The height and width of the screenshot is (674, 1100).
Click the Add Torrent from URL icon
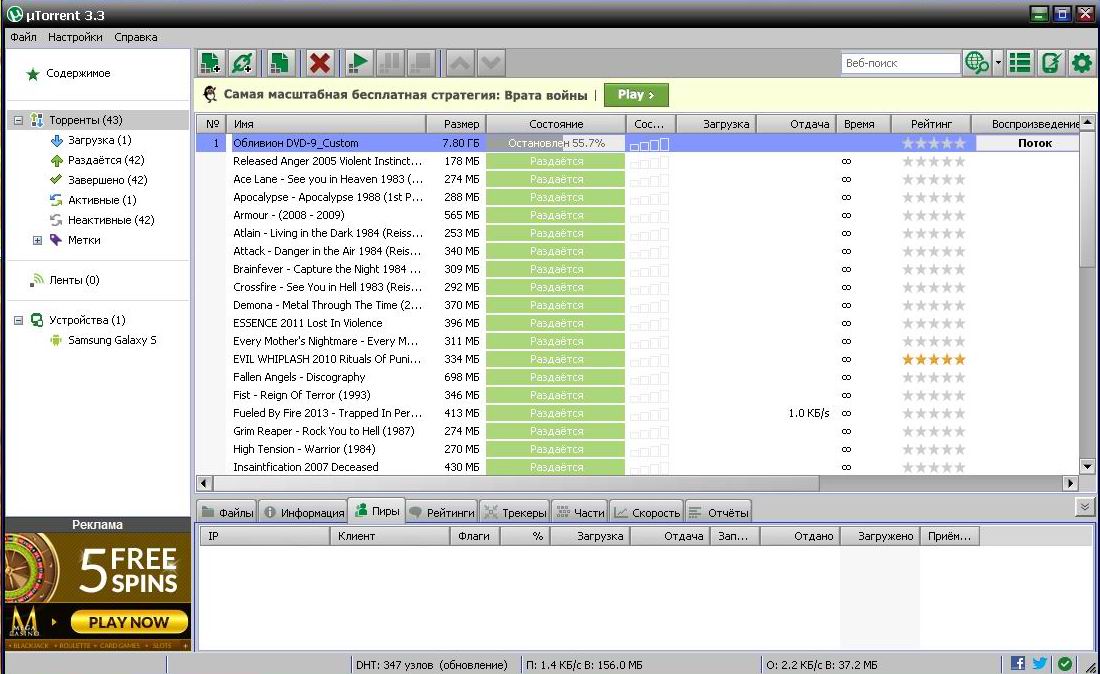[243, 63]
